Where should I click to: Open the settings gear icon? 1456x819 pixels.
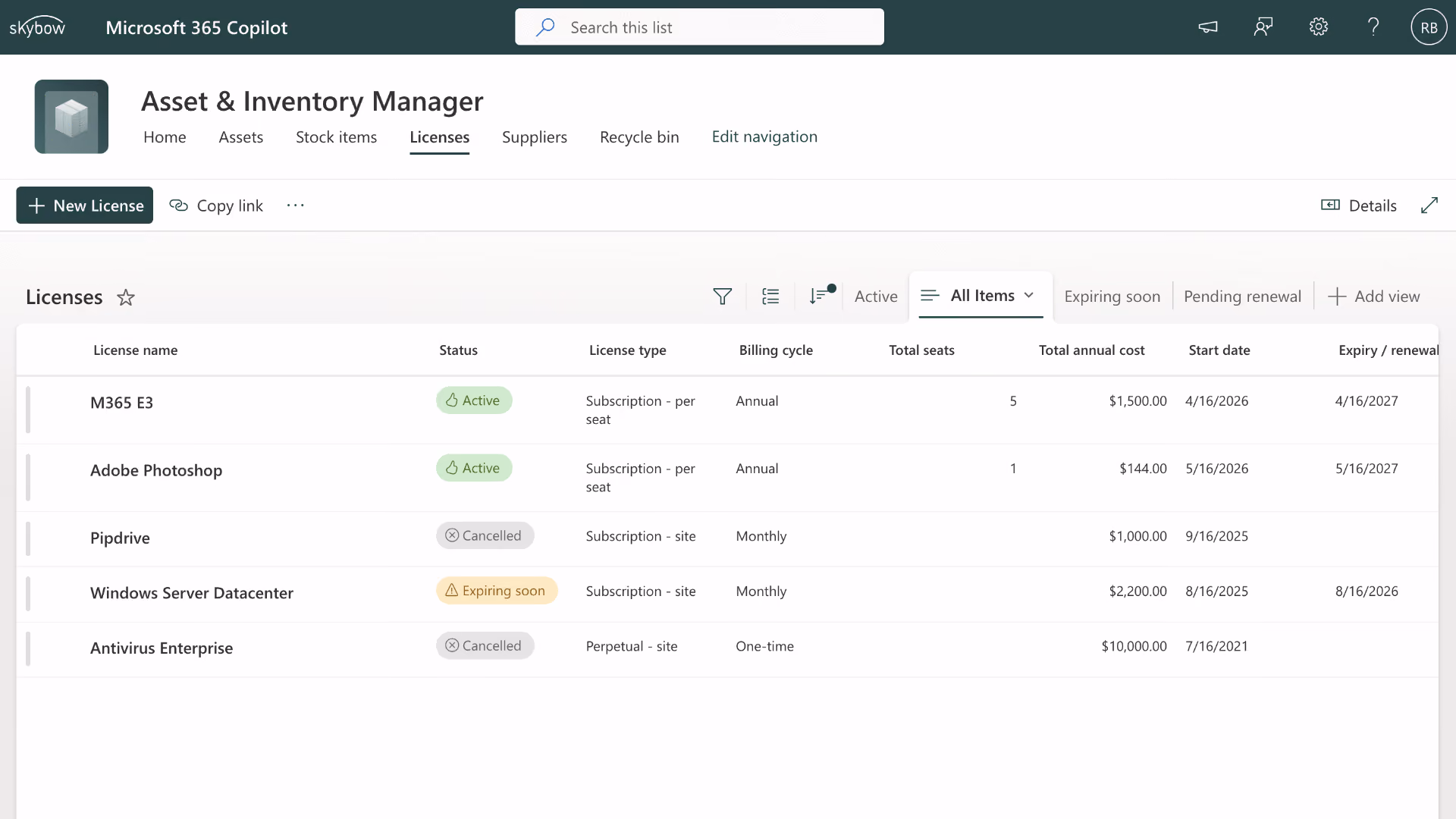(1319, 27)
